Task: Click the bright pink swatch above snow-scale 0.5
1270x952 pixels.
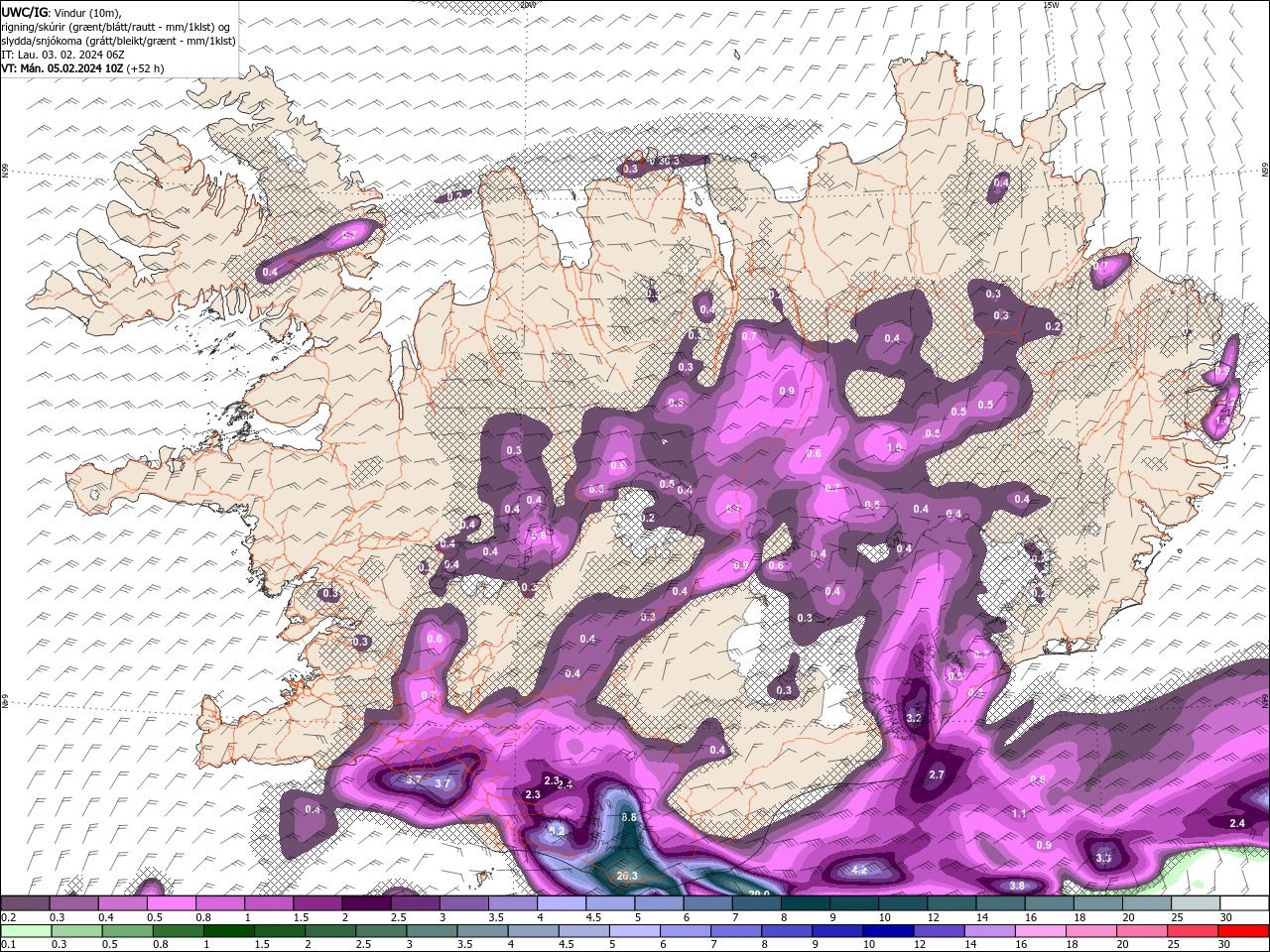Action: [172, 903]
